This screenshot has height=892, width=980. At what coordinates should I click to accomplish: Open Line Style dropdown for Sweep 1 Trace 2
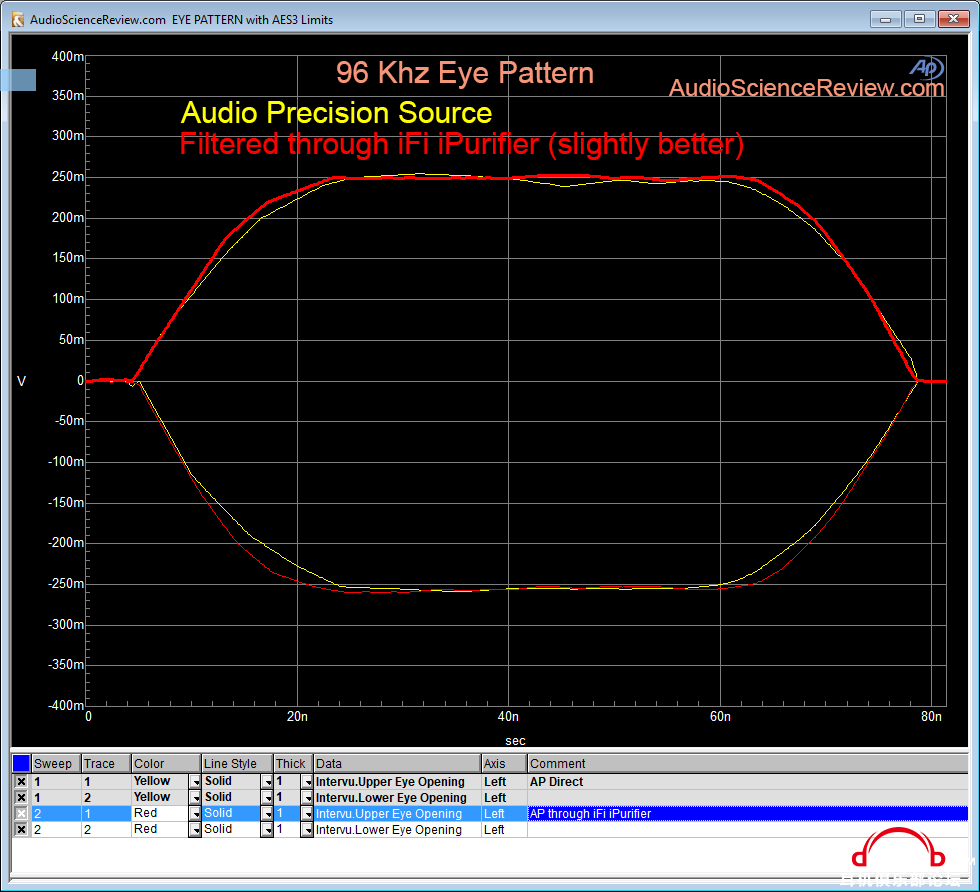267,798
